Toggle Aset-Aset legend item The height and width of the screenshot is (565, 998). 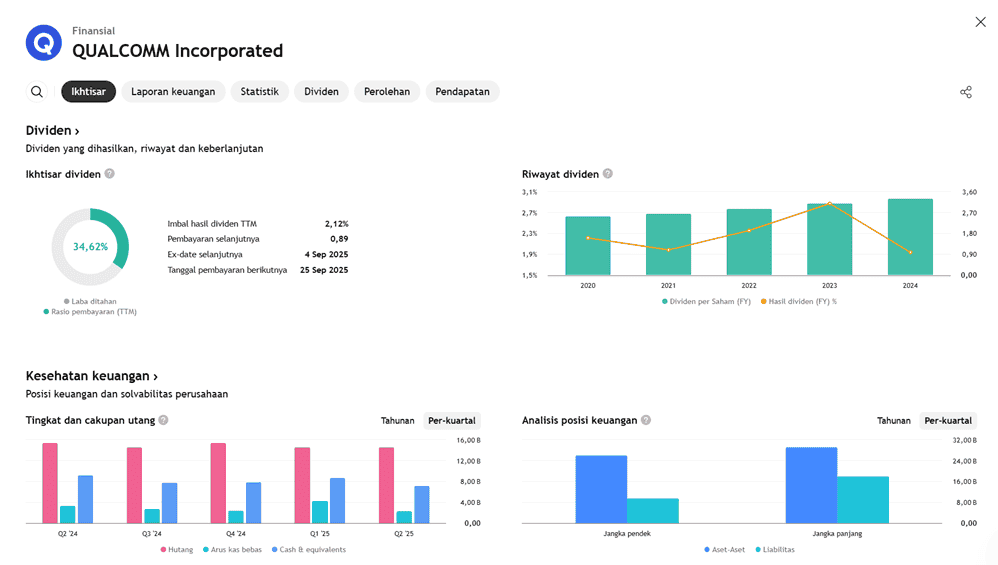pyautogui.click(x=724, y=550)
